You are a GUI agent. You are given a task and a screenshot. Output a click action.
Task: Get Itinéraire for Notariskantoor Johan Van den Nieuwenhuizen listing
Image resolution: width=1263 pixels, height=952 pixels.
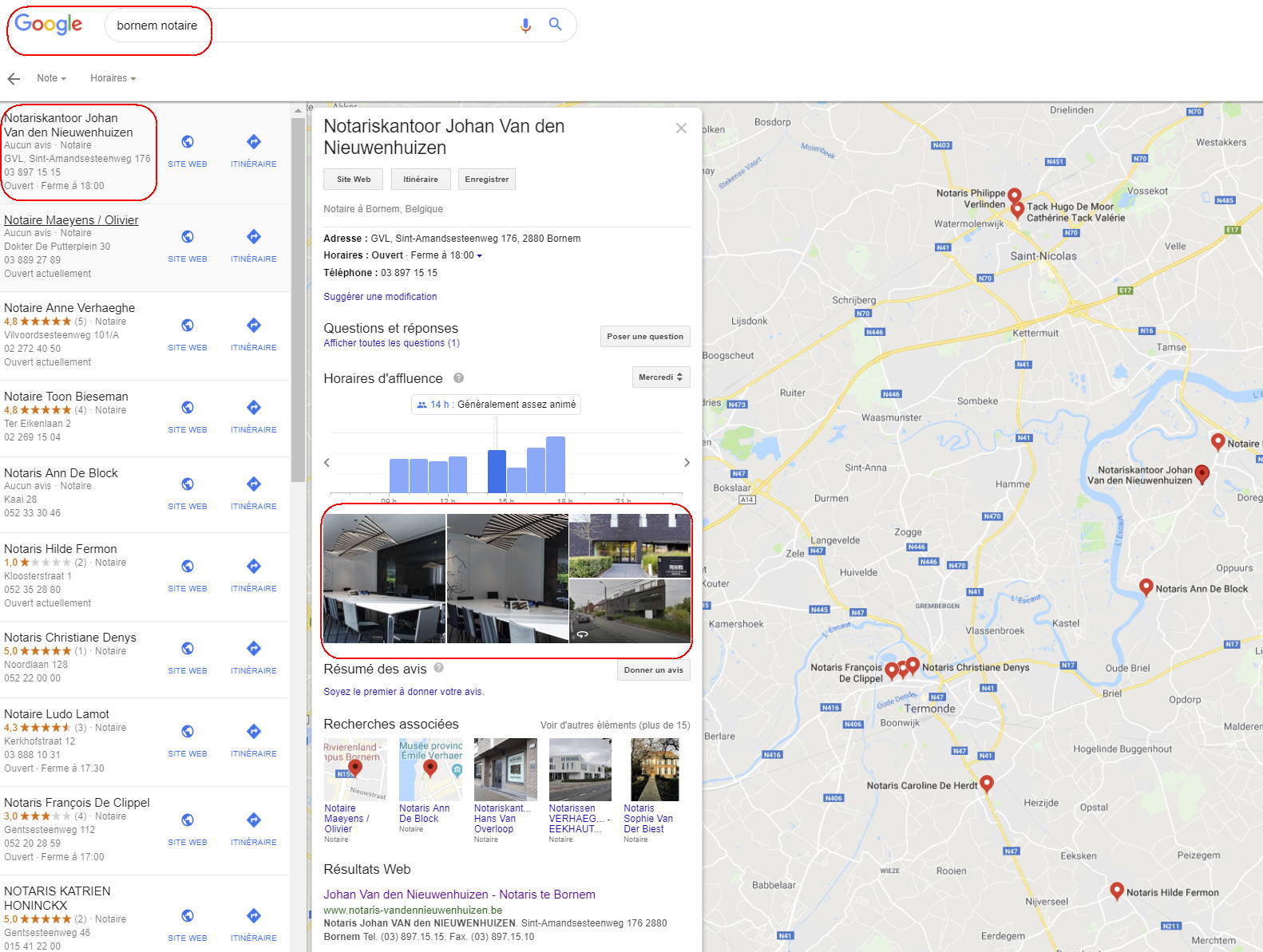pos(254,141)
